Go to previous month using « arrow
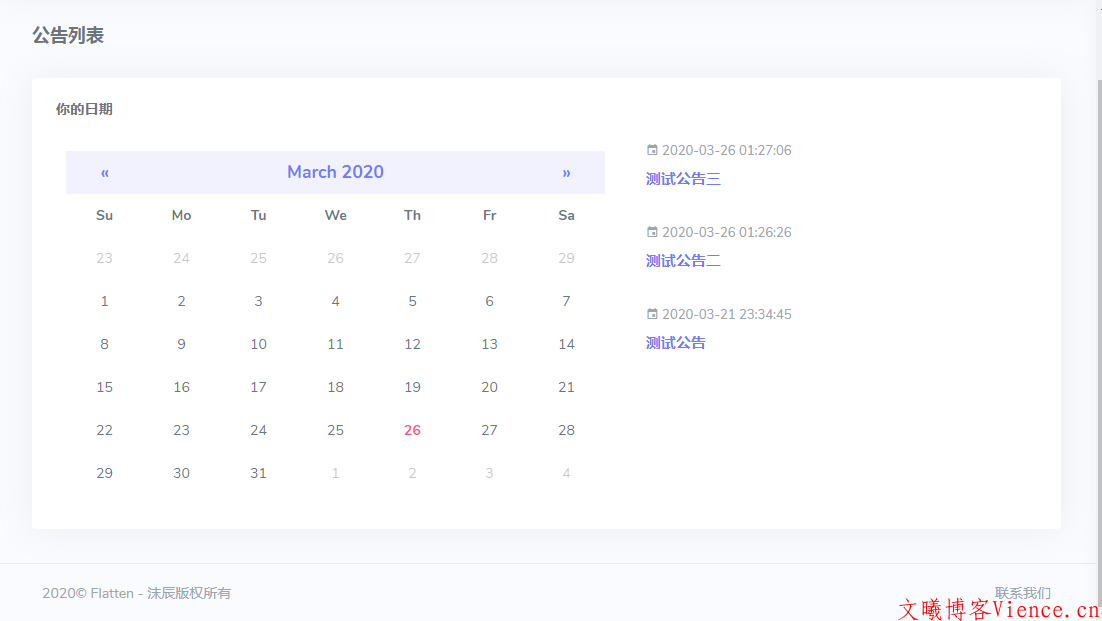 105,172
